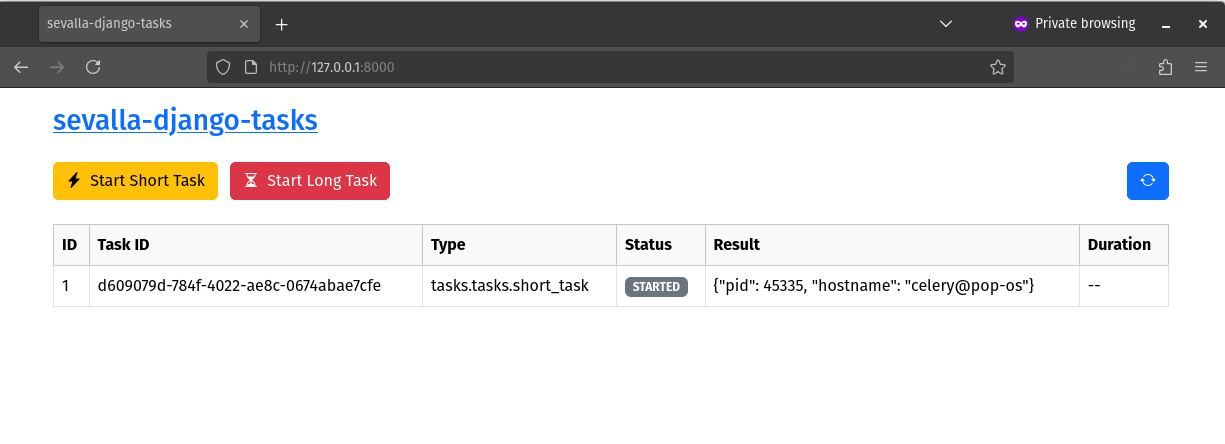Bookmark this page with the star icon
This screenshot has width=1225, height=444.
997,67
